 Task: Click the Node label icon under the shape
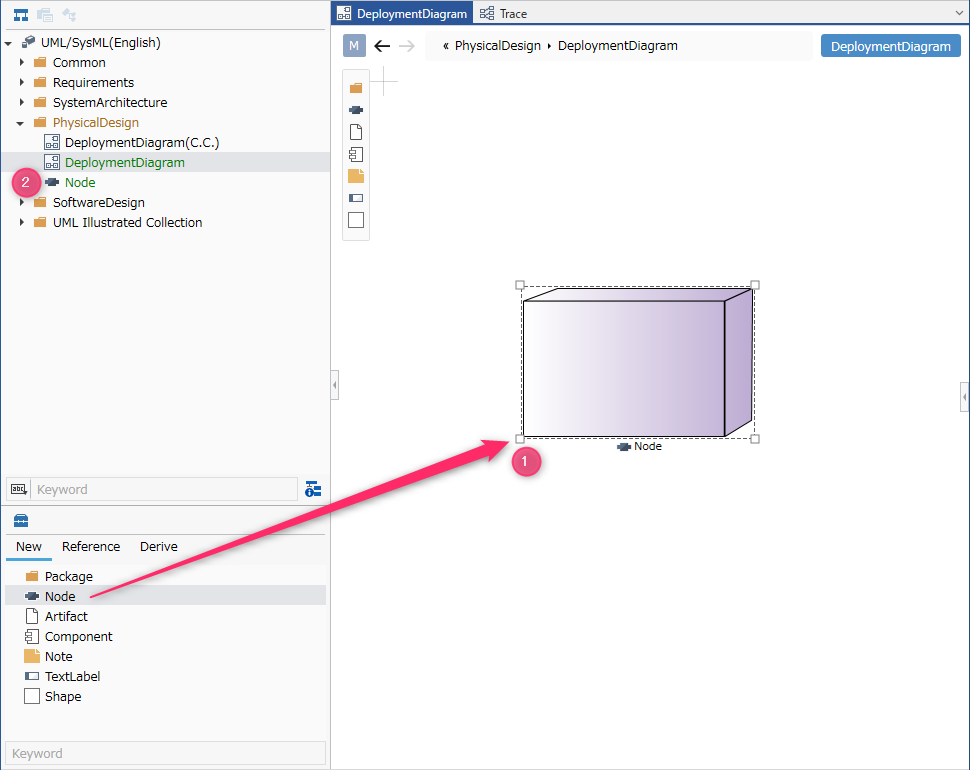coord(624,447)
